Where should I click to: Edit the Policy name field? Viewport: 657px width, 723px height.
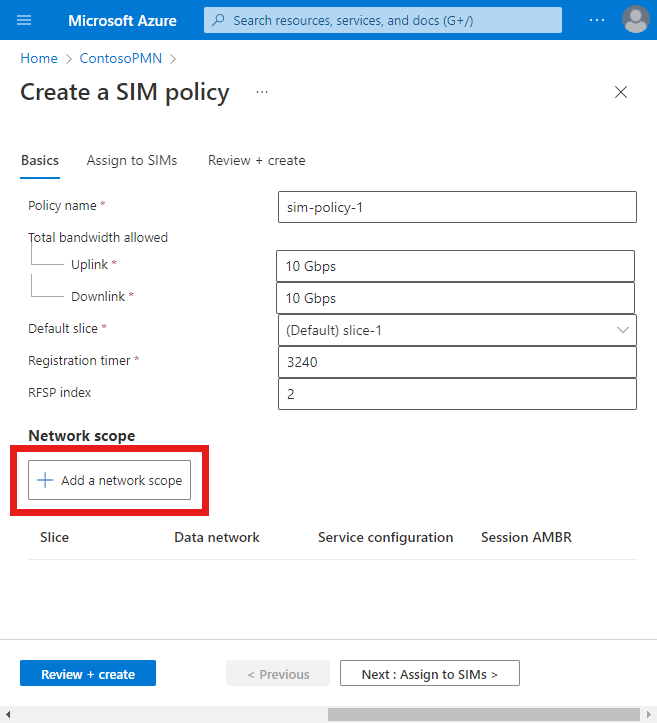(457, 207)
